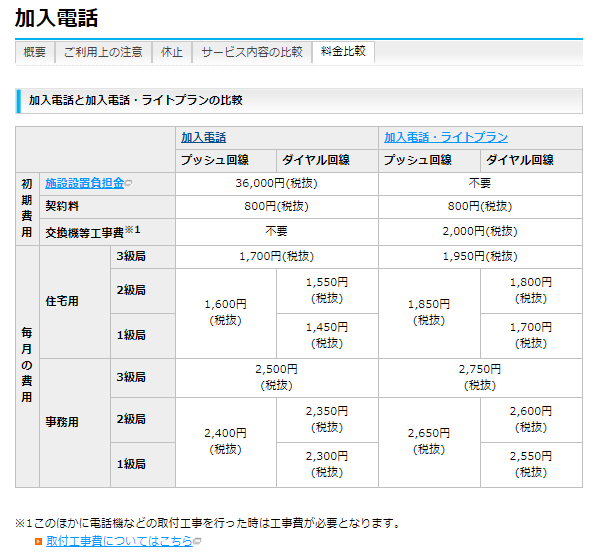Click the orange arrow bullet before 取付工事費

(x=38, y=542)
